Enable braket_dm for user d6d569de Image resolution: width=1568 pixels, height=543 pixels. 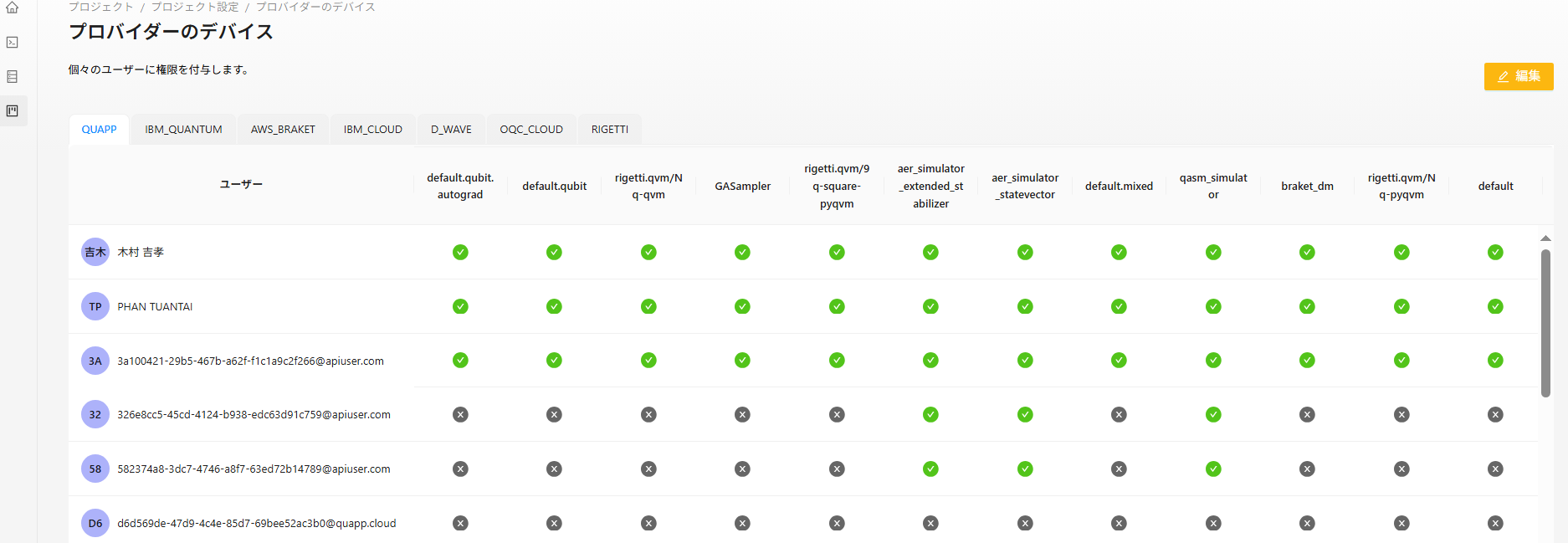[x=1307, y=523]
